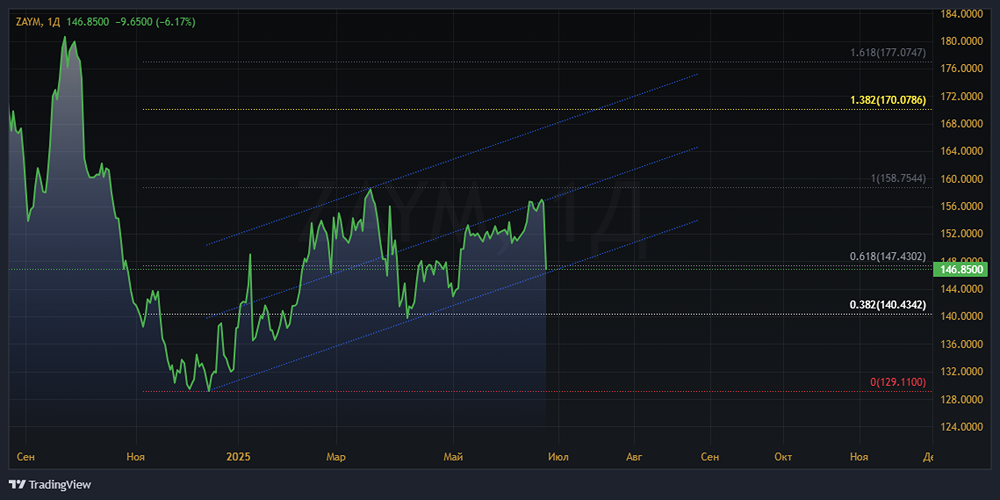Click the Авг month on time axis
Image resolution: width=1000 pixels, height=500 pixels.
632,457
